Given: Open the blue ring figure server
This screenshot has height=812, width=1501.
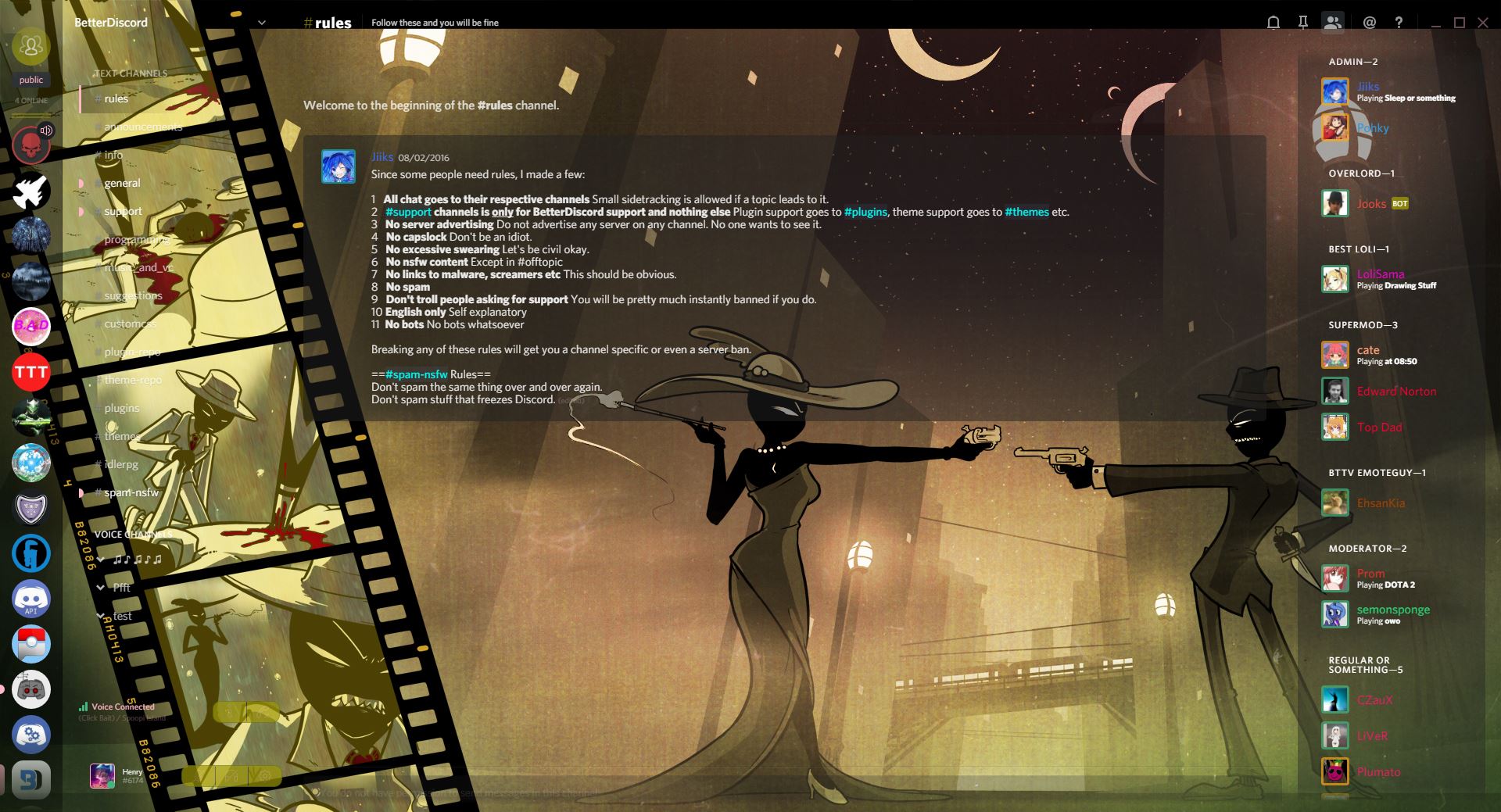Looking at the screenshot, I should point(31,553).
